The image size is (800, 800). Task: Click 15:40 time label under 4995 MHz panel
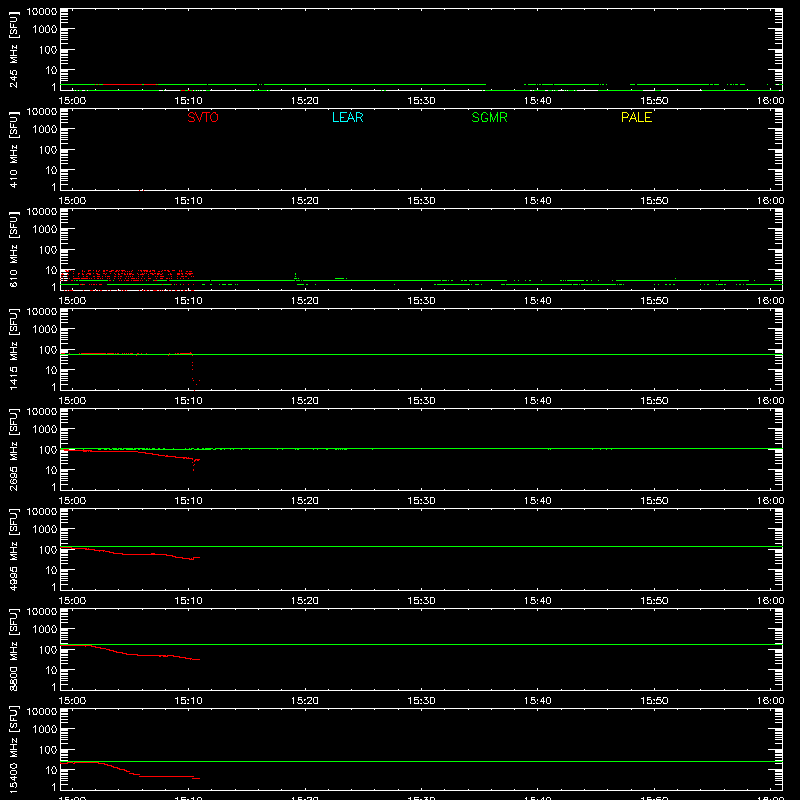537,601
